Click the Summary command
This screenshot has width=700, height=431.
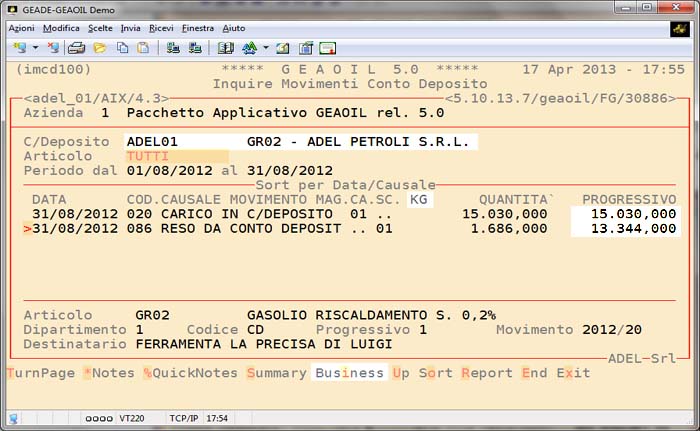click(275, 373)
